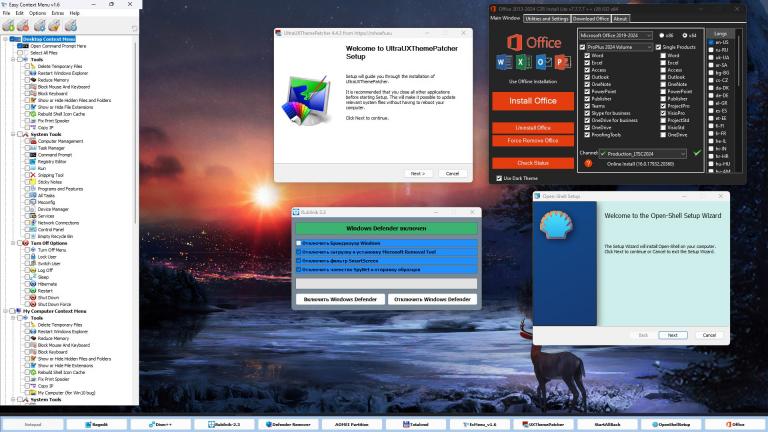Open UXThemePatcher from the bottom launcher bar
The image size is (768, 432).
(543, 424)
